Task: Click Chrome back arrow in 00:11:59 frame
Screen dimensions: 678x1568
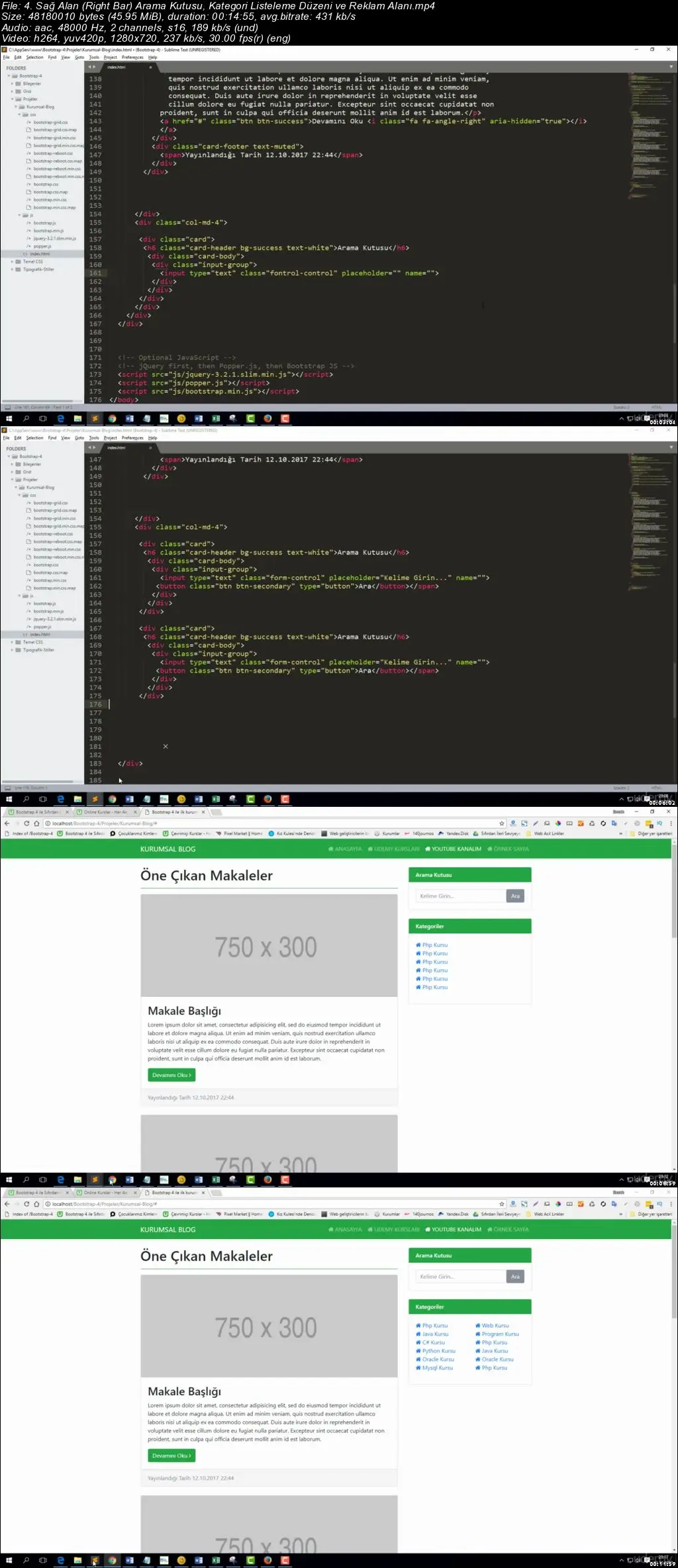Action: [x=7, y=1204]
